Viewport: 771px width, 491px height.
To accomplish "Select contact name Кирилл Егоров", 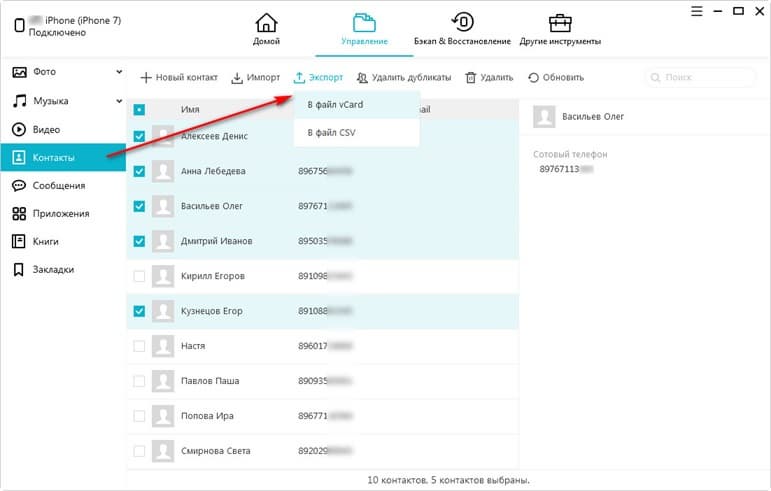I will 212,276.
